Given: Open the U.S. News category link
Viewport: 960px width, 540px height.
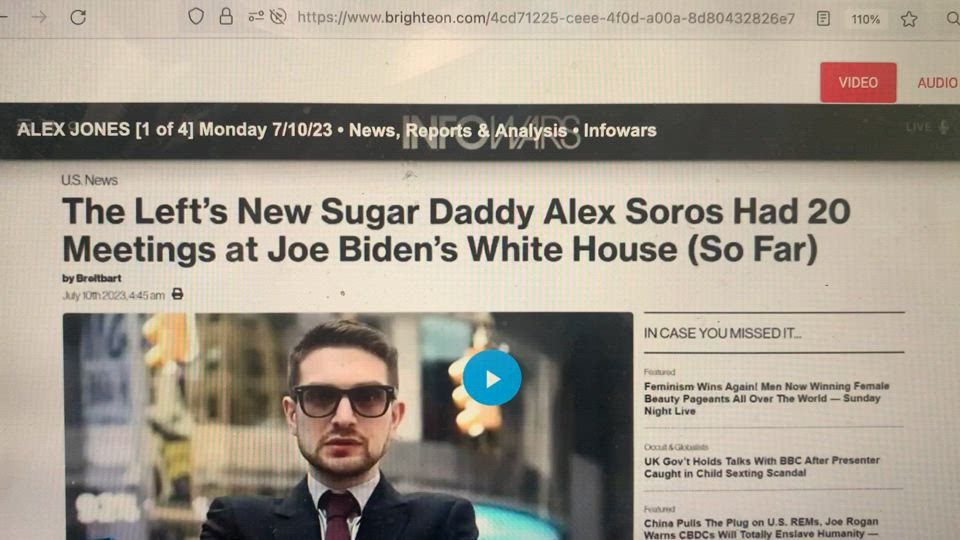Looking at the screenshot, I should click(89, 180).
